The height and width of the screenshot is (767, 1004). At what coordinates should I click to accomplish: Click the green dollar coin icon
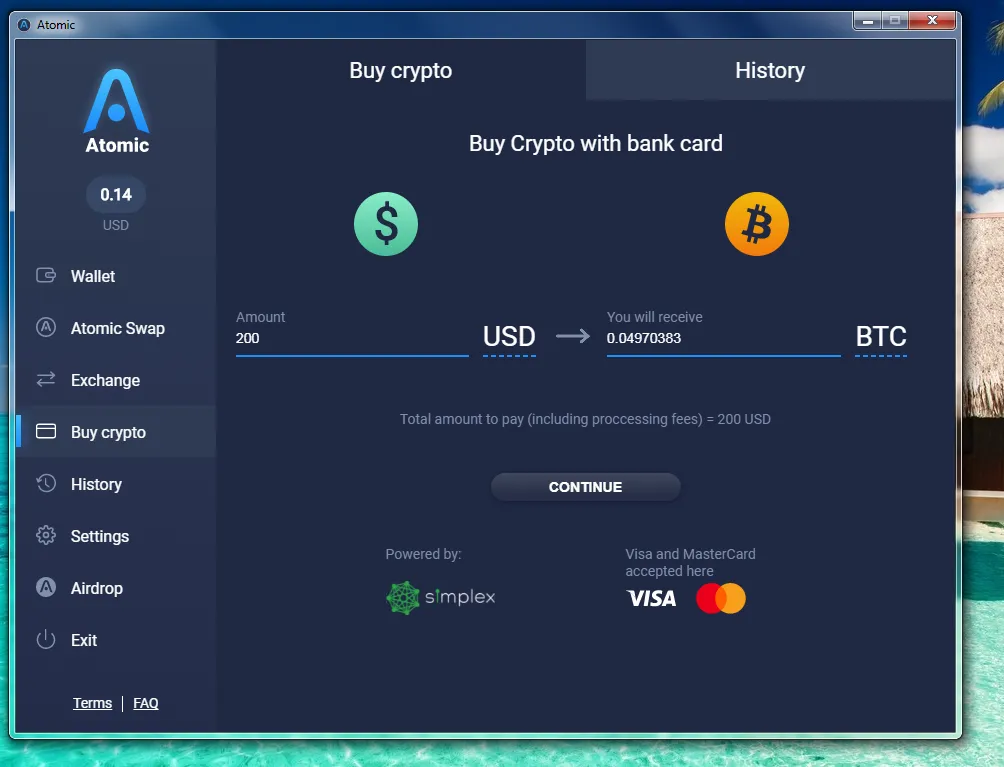(385, 224)
